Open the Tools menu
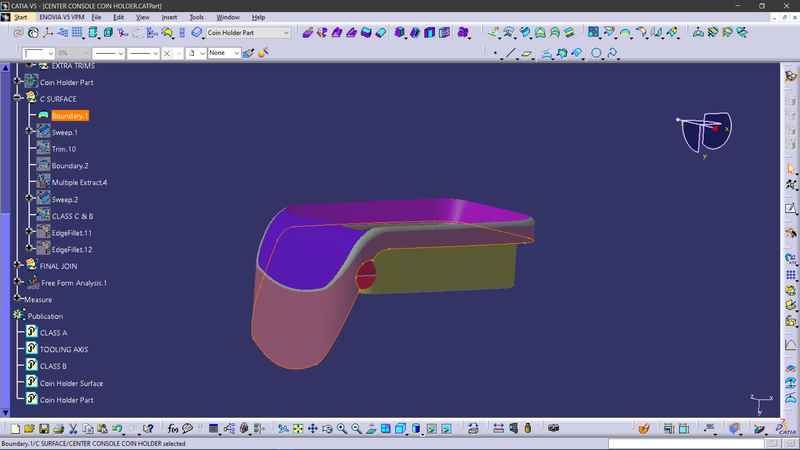Screen dimensions: 800x450 (196, 17)
